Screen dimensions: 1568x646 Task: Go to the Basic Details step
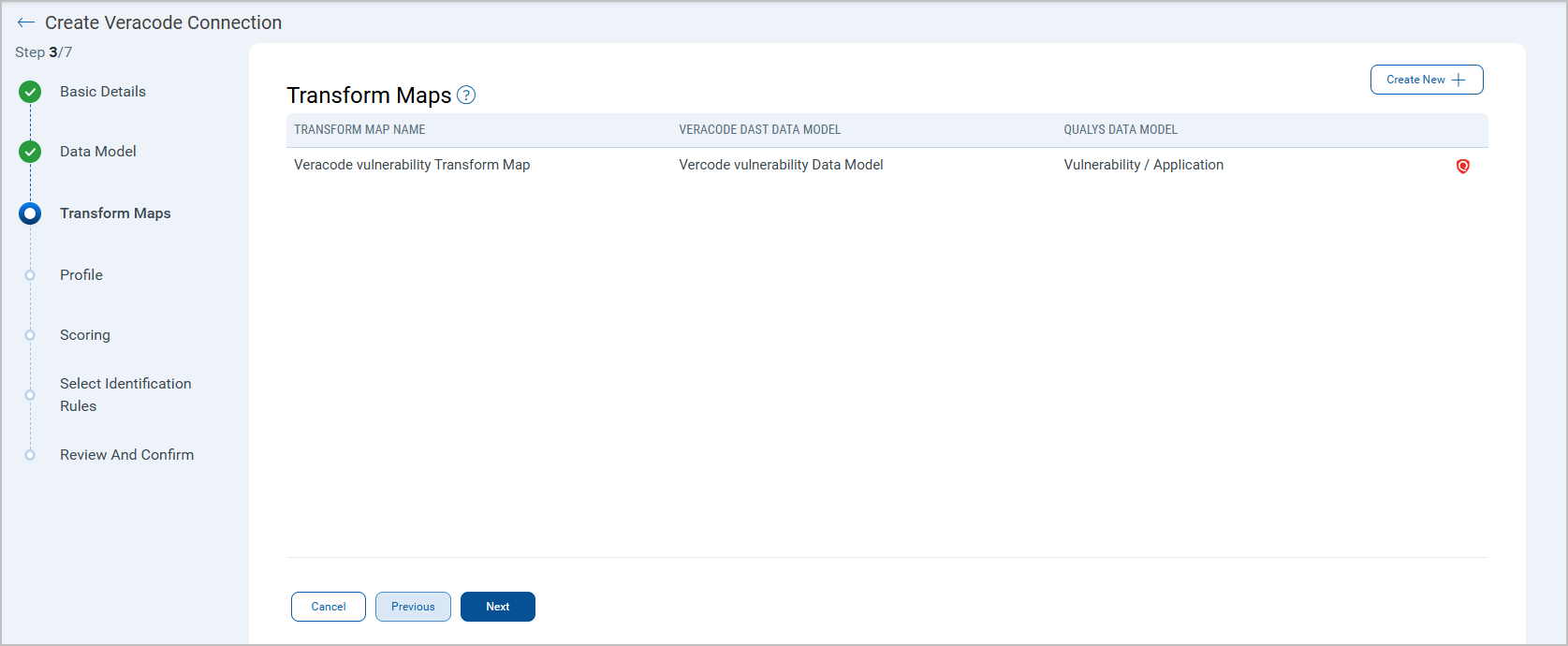click(x=103, y=92)
